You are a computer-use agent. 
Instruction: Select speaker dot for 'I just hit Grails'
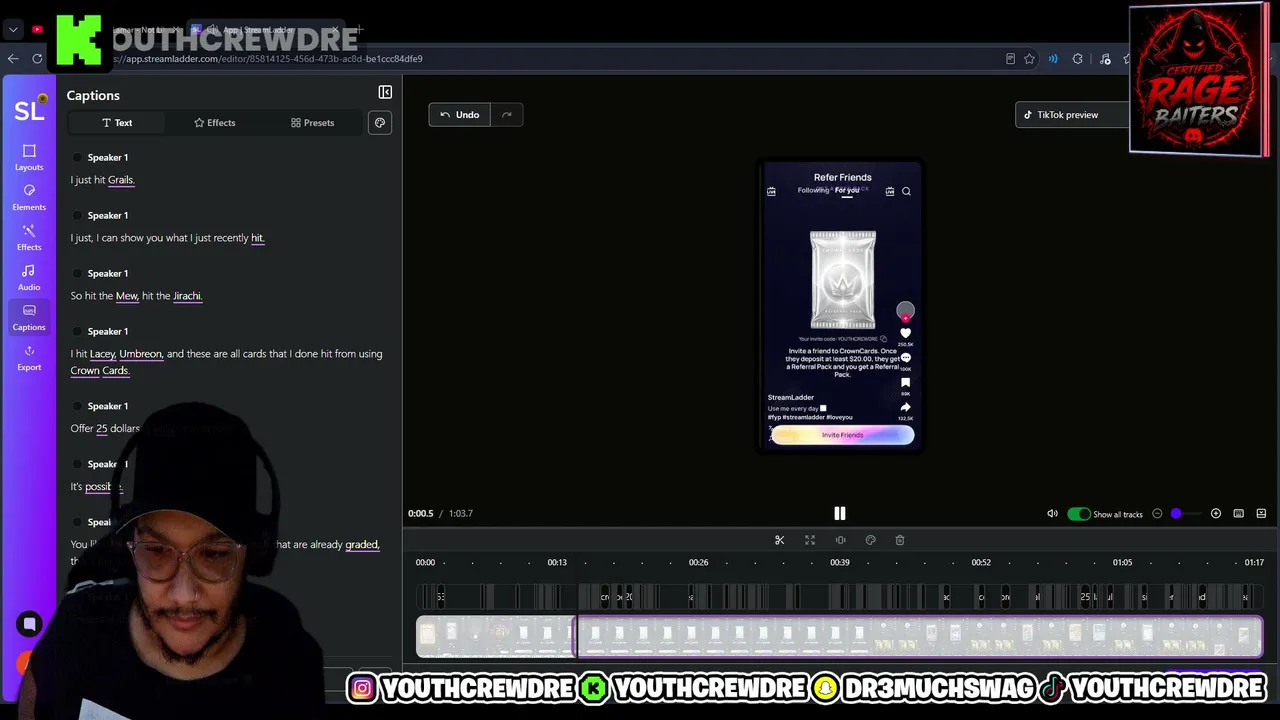(x=77, y=158)
